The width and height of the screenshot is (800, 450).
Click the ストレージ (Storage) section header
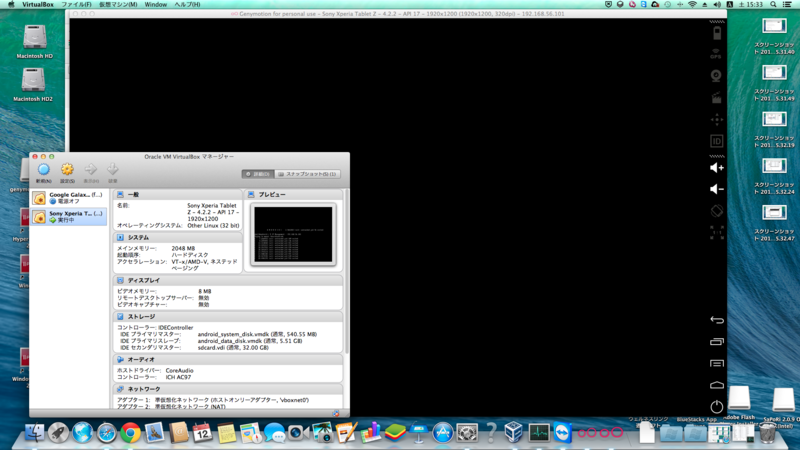click(228, 316)
